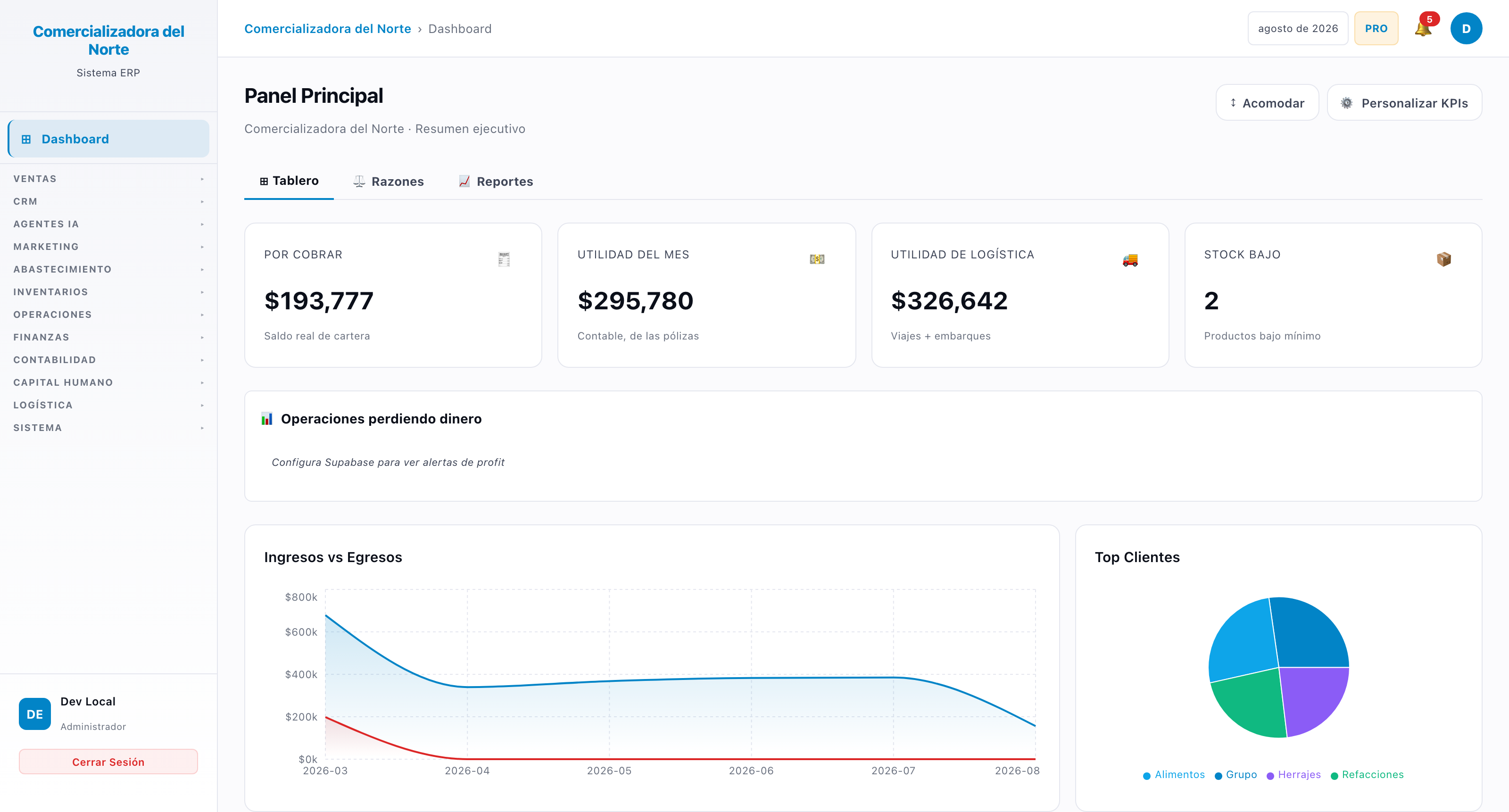Image resolution: width=1509 pixels, height=812 pixels.
Task: Expand the CONTABILIDAD section
Action: (108, 360)
